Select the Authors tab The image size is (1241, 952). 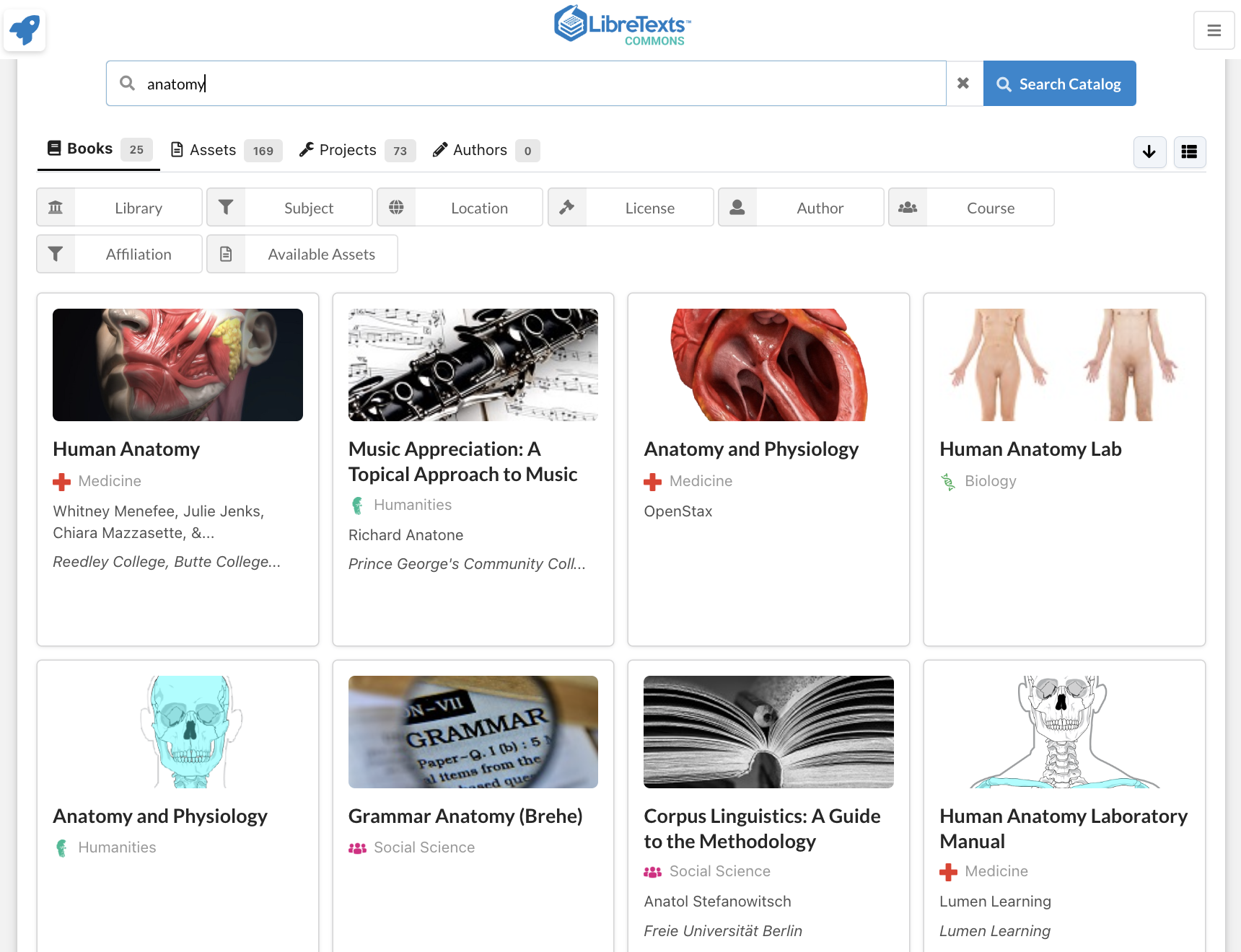(486, 150)
